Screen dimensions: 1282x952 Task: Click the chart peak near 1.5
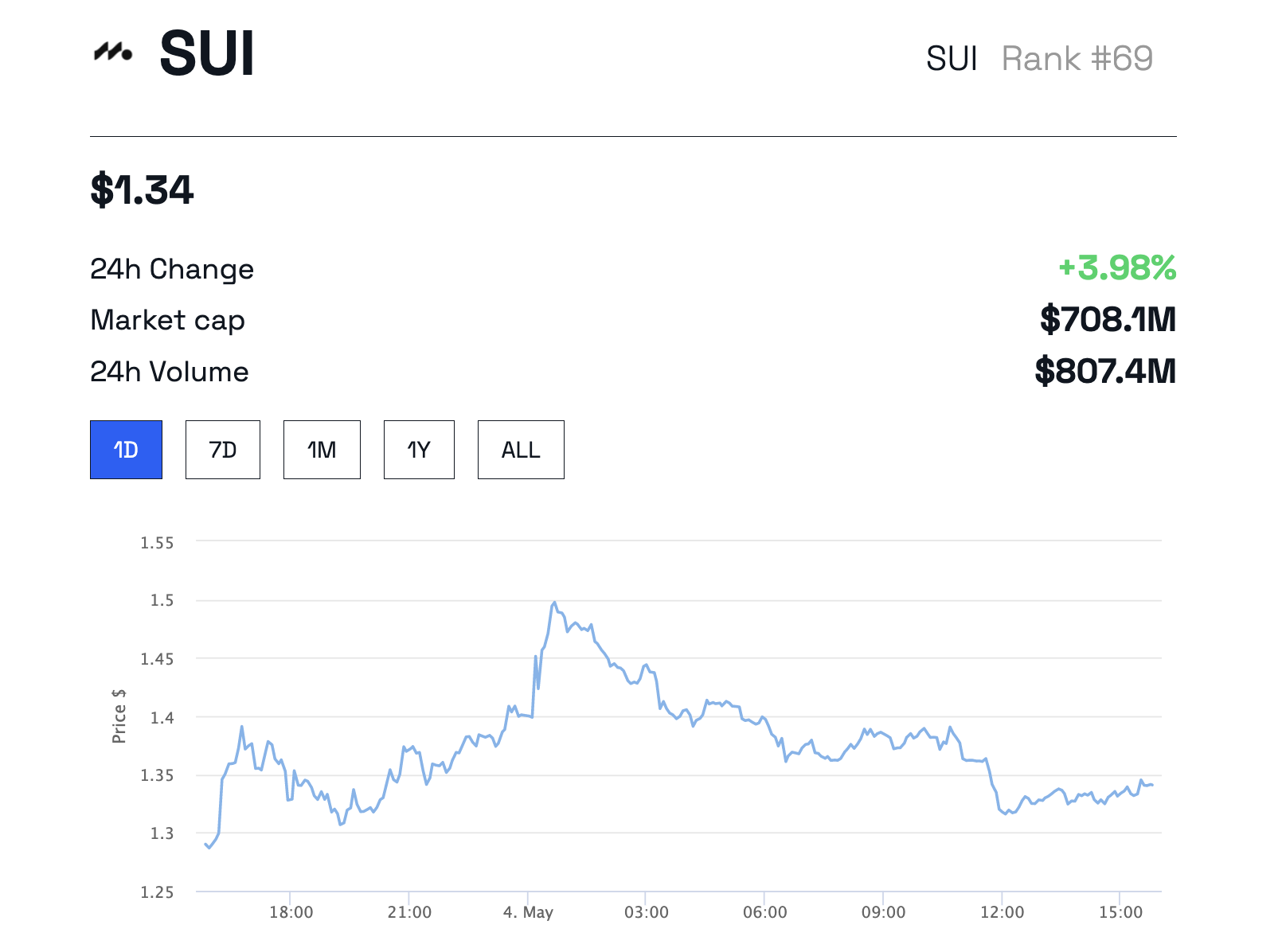click(554, 603)
